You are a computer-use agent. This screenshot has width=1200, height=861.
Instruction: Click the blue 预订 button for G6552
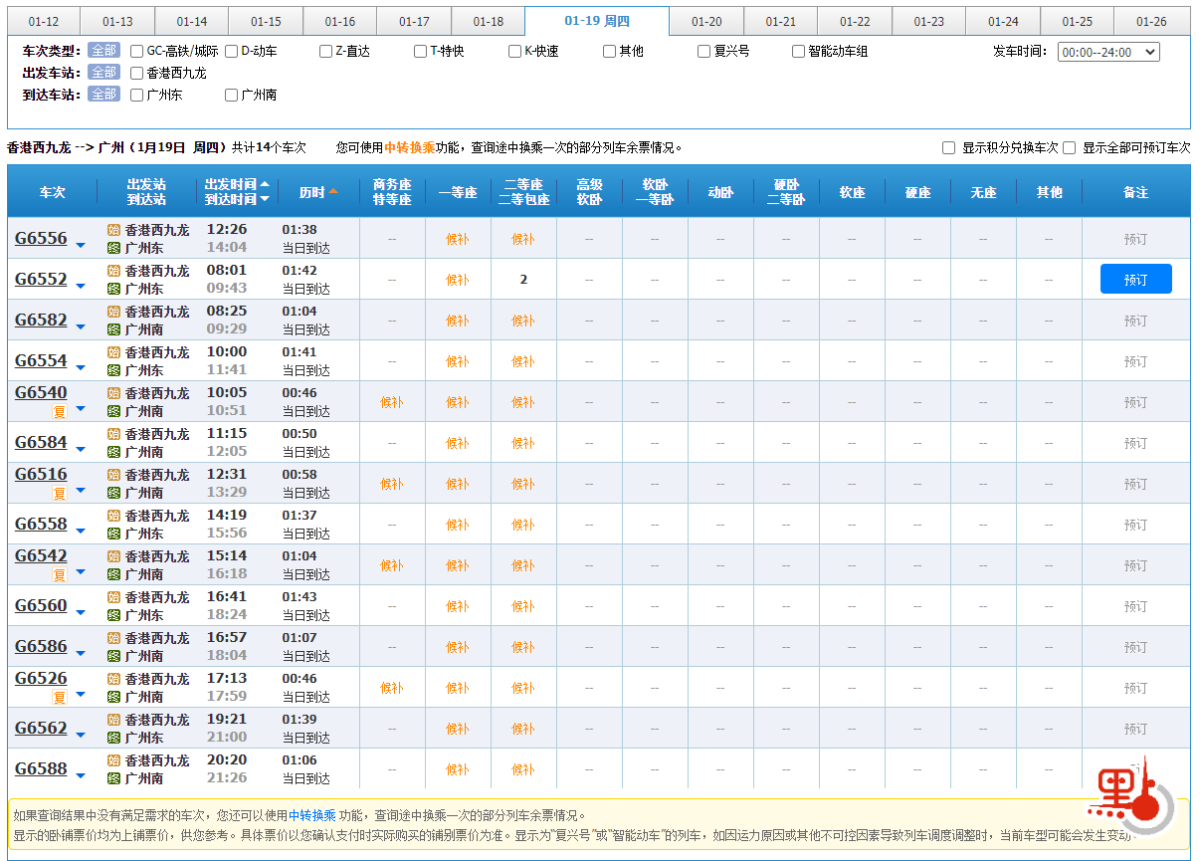point(1136,279)
